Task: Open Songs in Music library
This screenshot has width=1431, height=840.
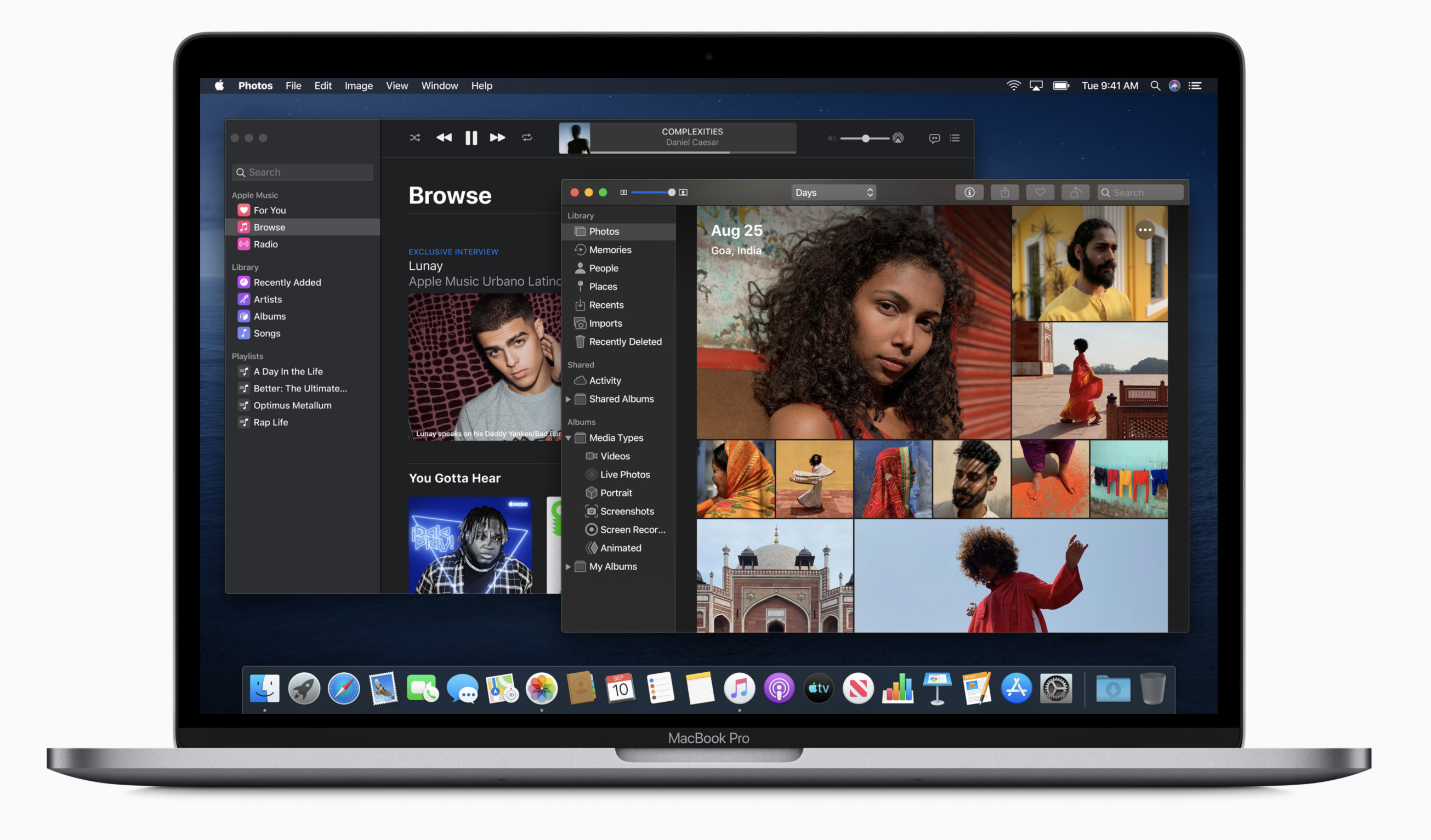Action: 303,333
